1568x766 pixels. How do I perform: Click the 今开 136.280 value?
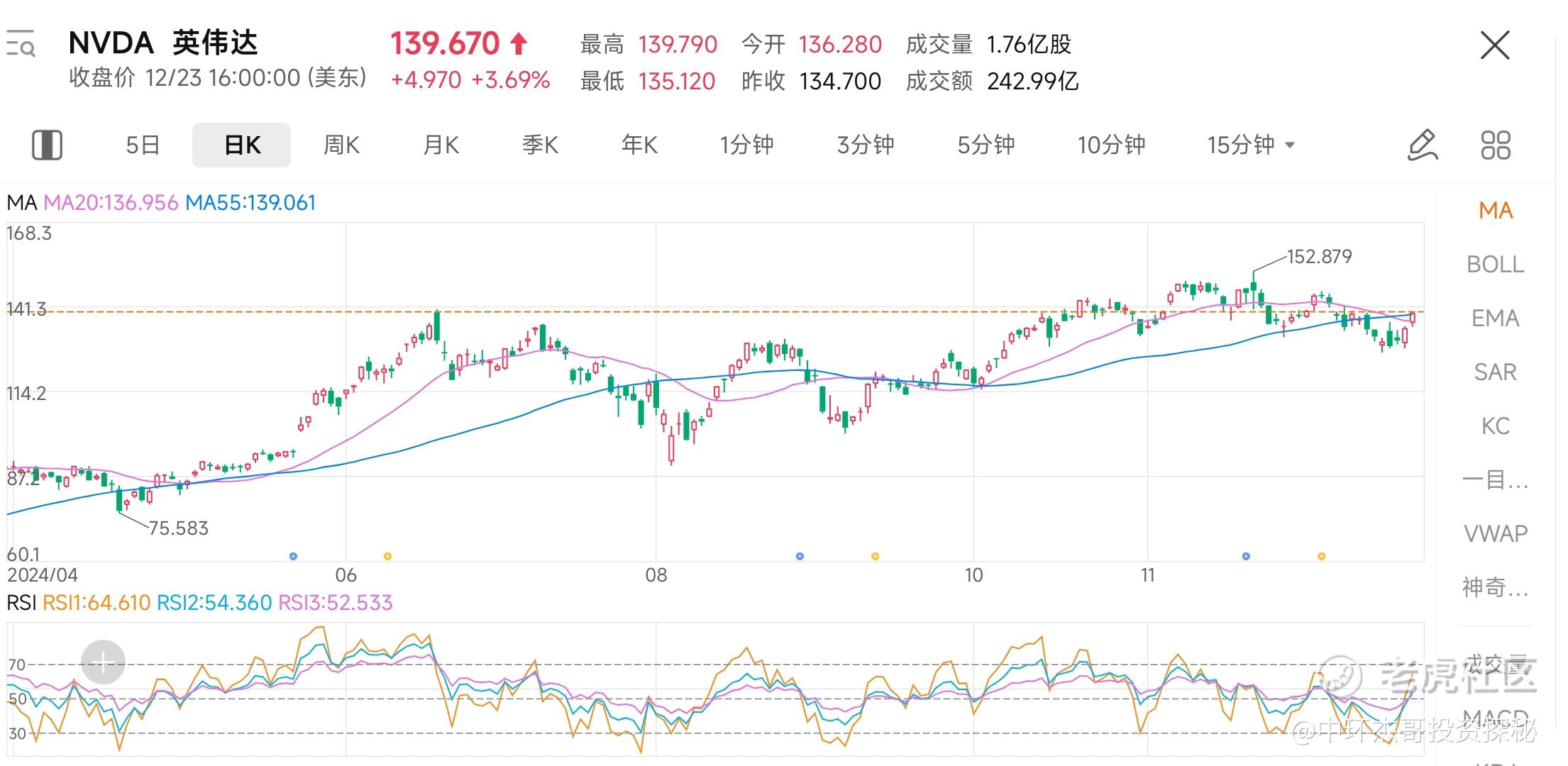click(x=840, y=45)
